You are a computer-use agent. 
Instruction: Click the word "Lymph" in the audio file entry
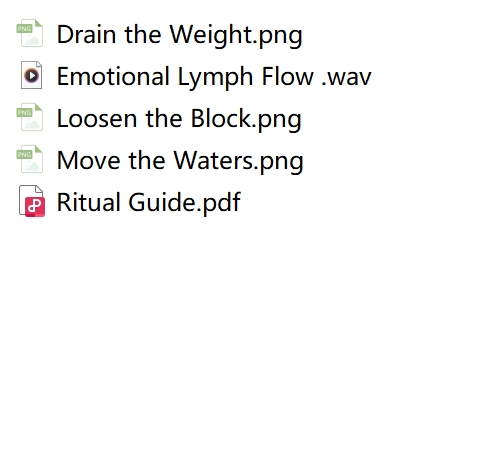click(x=215, y=77)
